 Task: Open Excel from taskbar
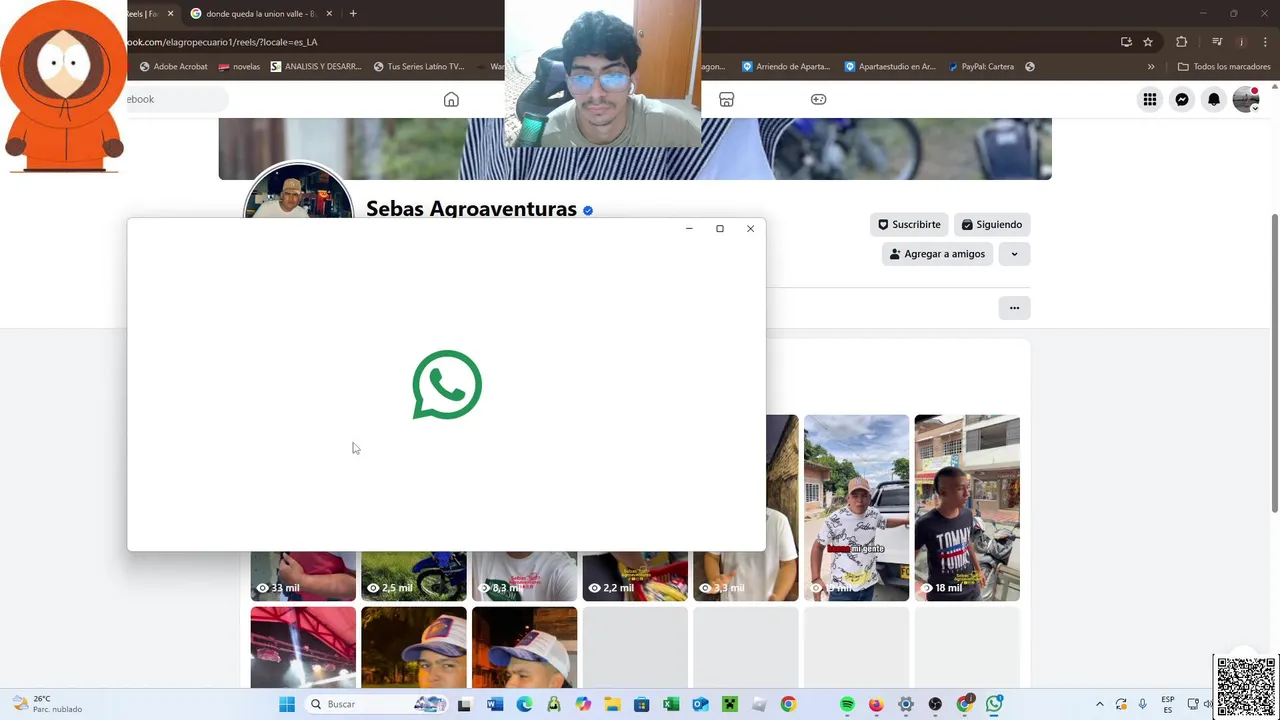(671, 704)
